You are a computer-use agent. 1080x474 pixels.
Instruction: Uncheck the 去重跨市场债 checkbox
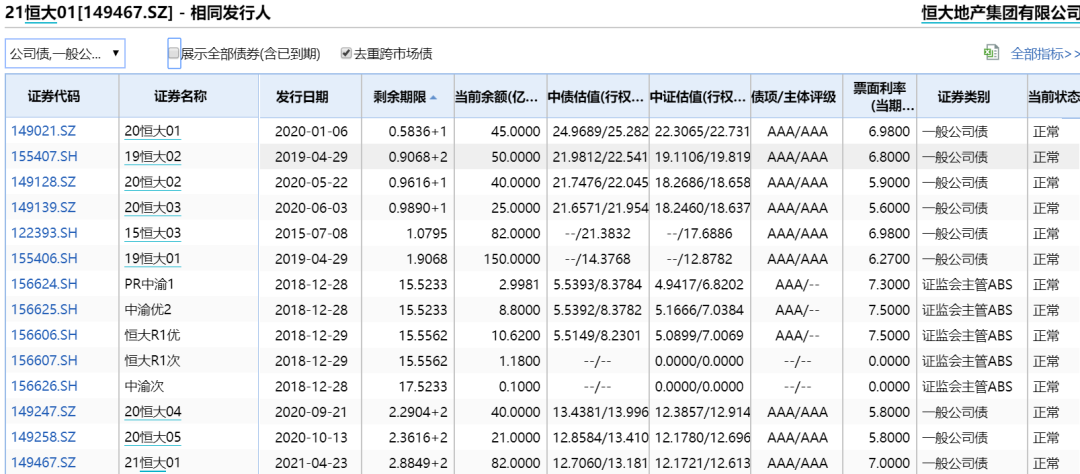tap(346, 53)
